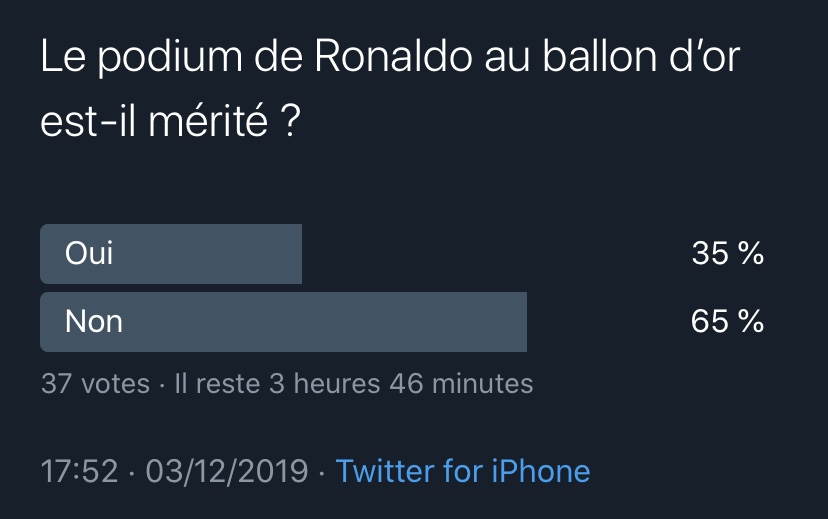Click the "37 votes" count

(x=95, y=383)
